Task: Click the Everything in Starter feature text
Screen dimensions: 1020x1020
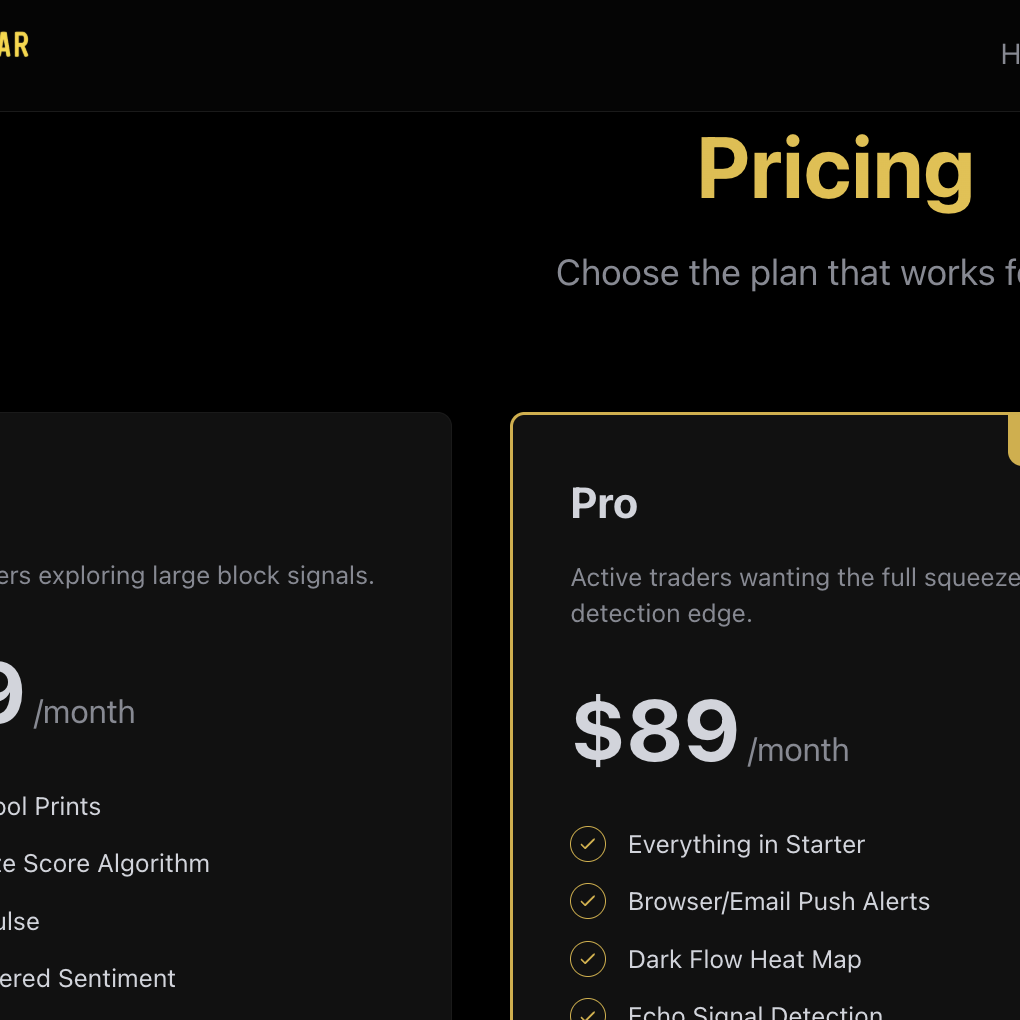Action: tap(746, 844)
